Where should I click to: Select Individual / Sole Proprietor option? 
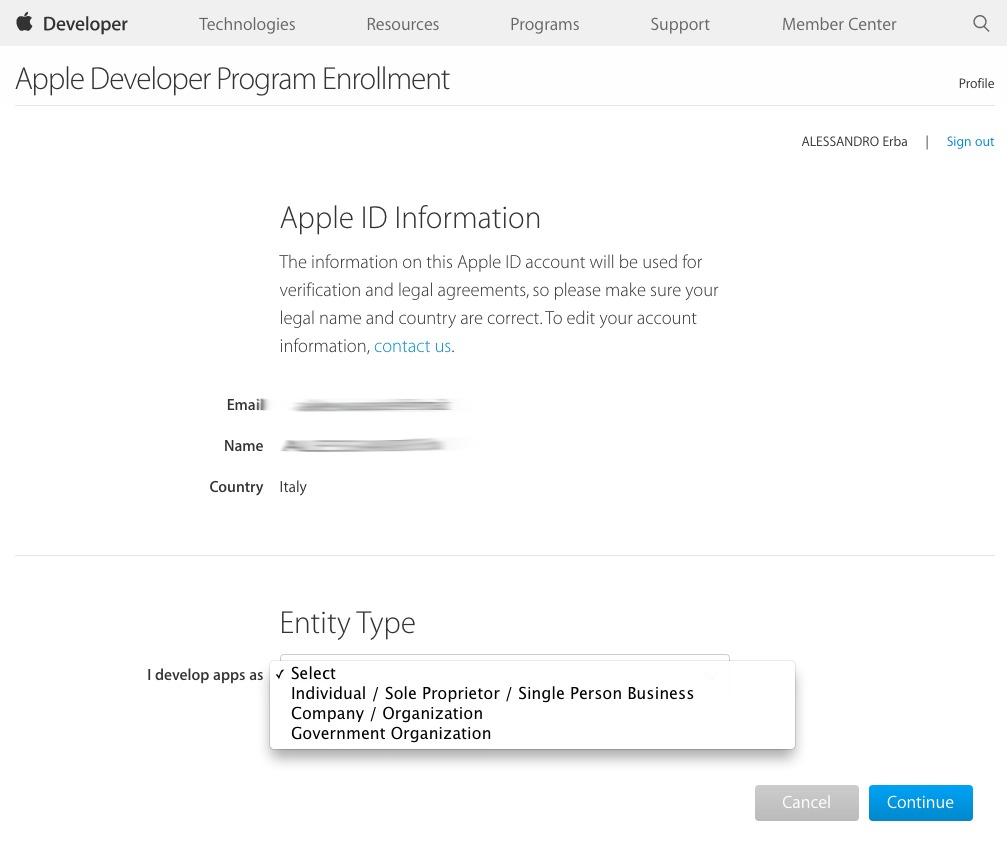pos(492,693)
